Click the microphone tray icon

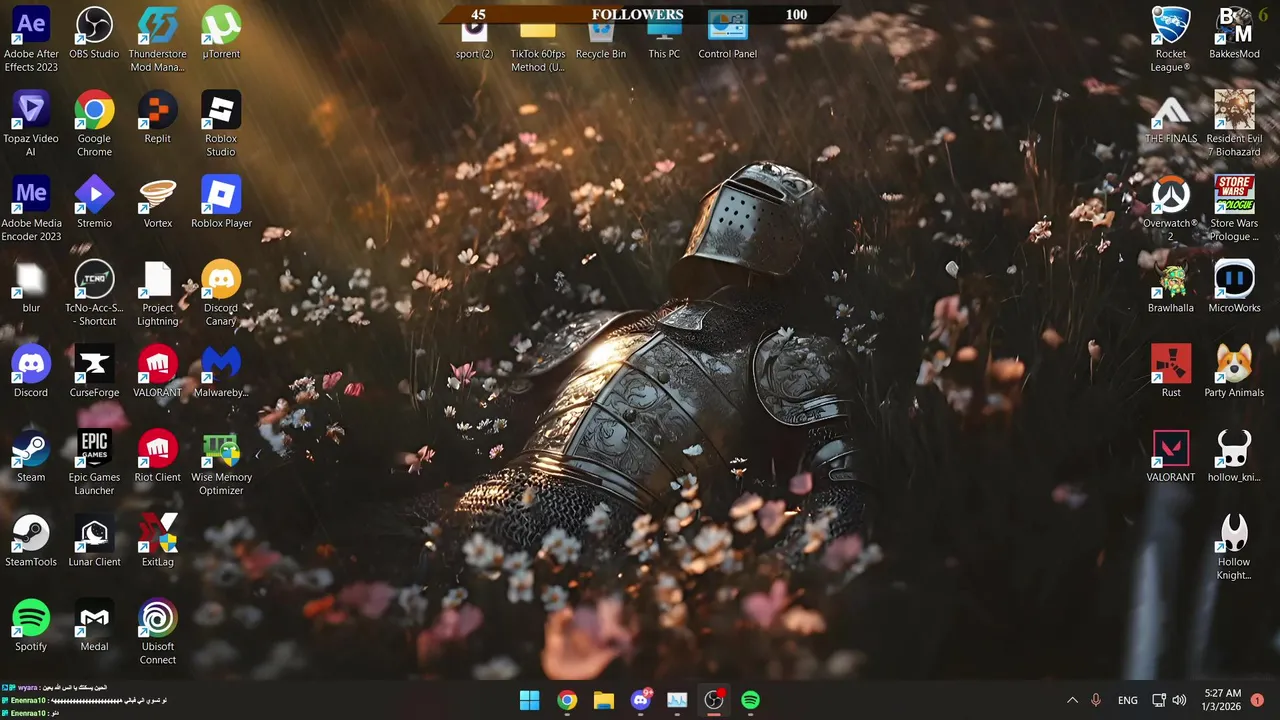tap(1096, 701)
